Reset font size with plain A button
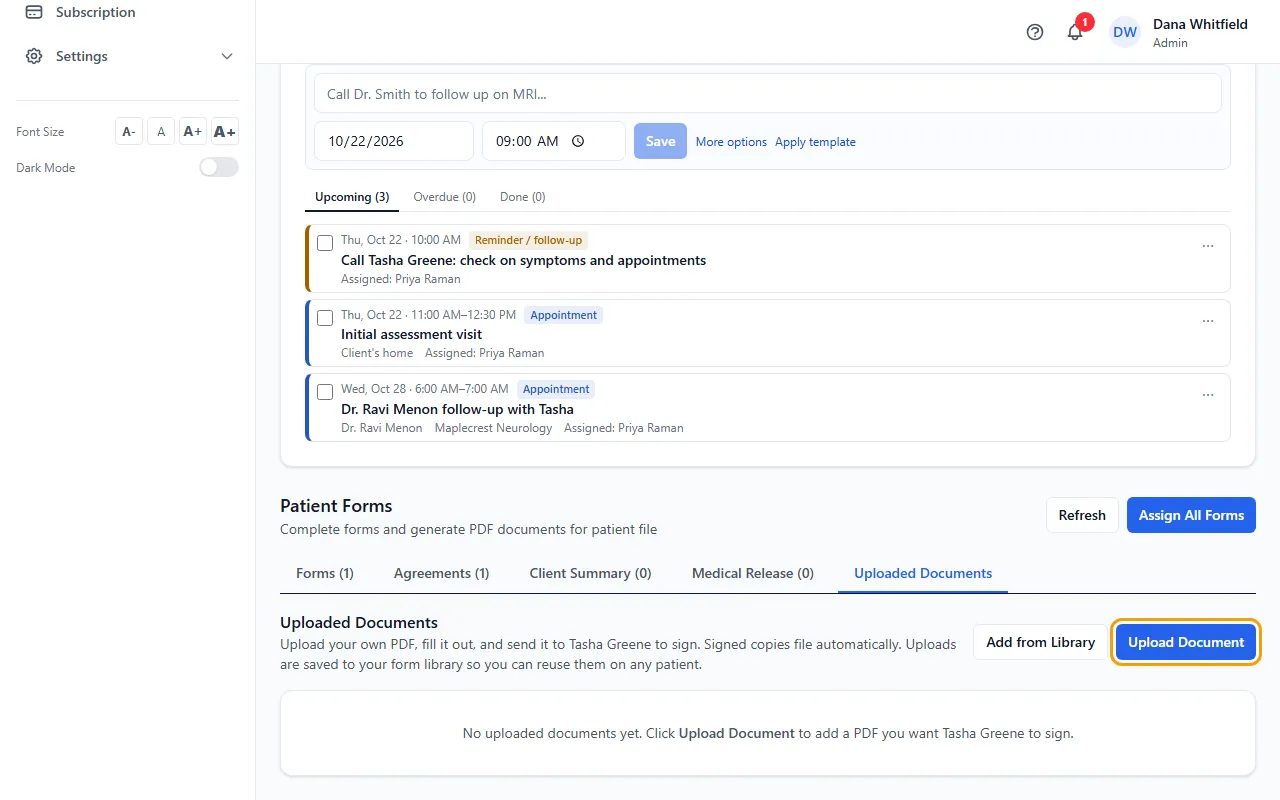 pyautogui.click(x=161, y=131)
